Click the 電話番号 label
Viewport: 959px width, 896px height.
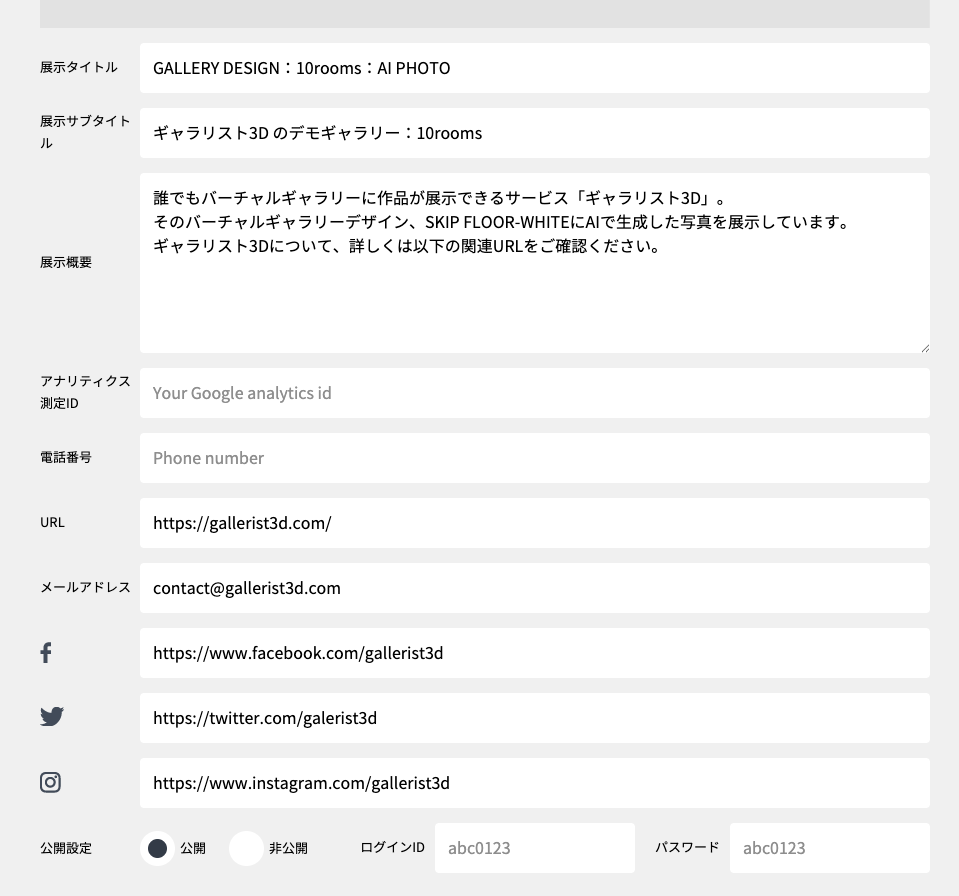[66, 457]
